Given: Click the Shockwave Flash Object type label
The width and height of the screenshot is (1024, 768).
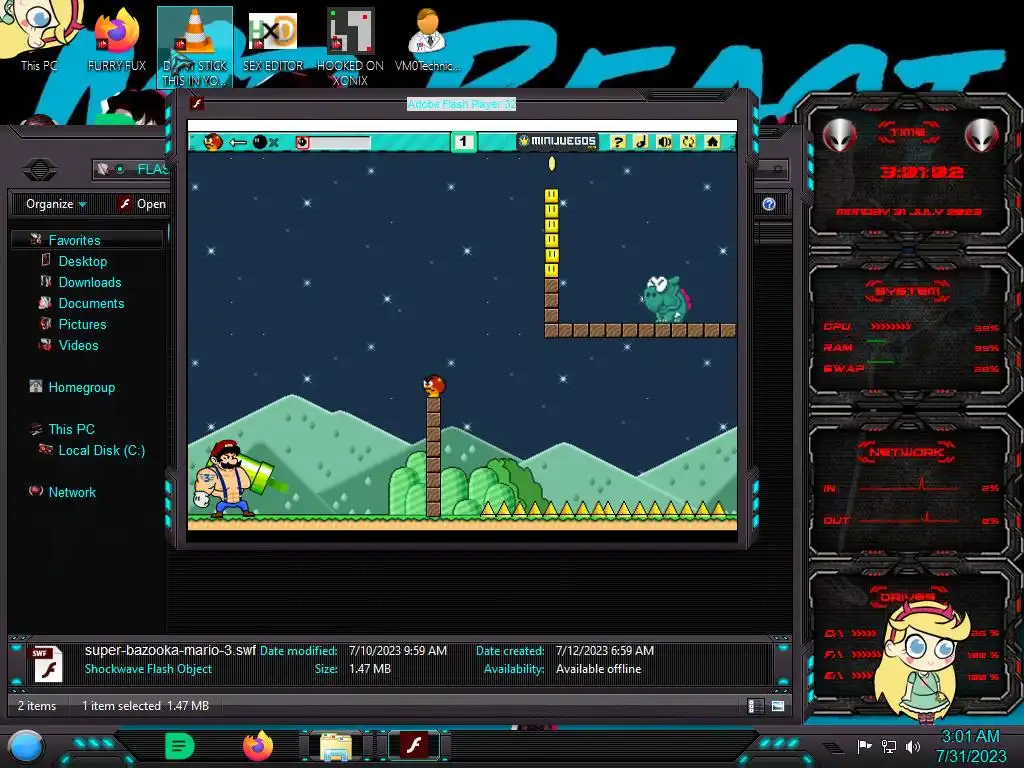Looking at the screenshot, I should [148, 669].
